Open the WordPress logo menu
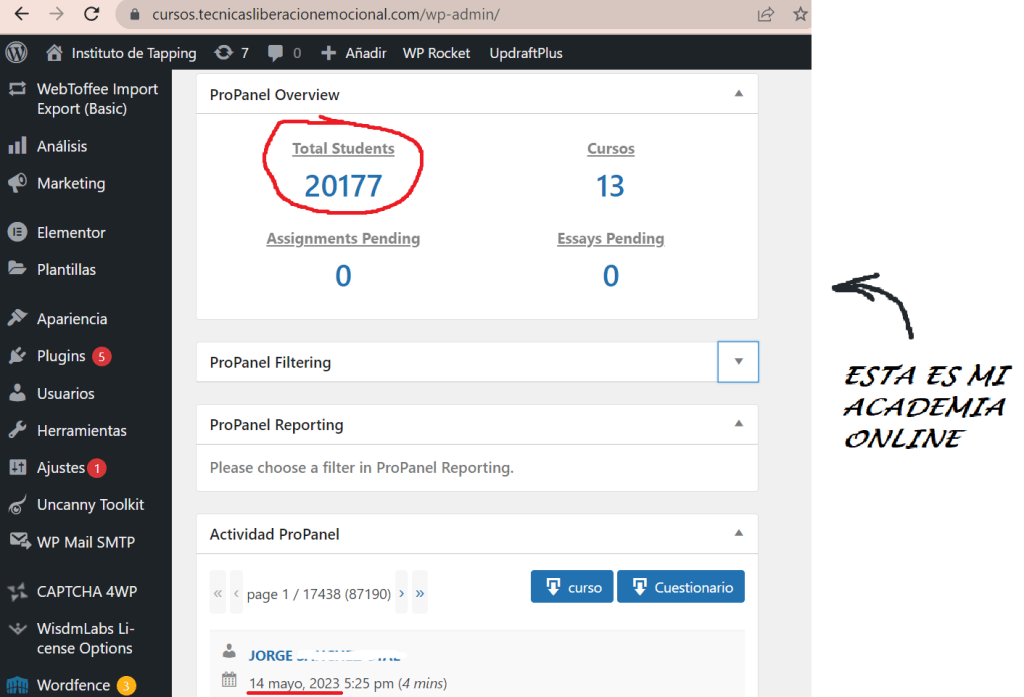Screen dimensions: 1024x697 coord(16,52)
